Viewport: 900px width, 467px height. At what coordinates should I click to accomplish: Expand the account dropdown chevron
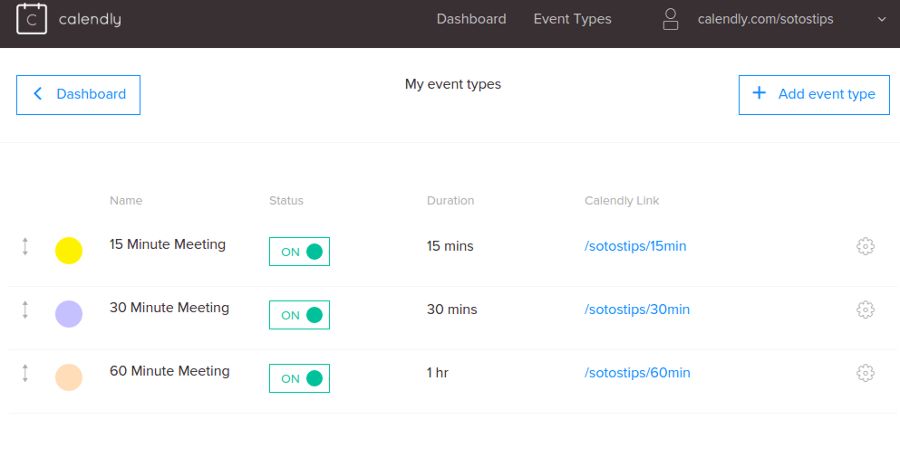tap(882, 20)
